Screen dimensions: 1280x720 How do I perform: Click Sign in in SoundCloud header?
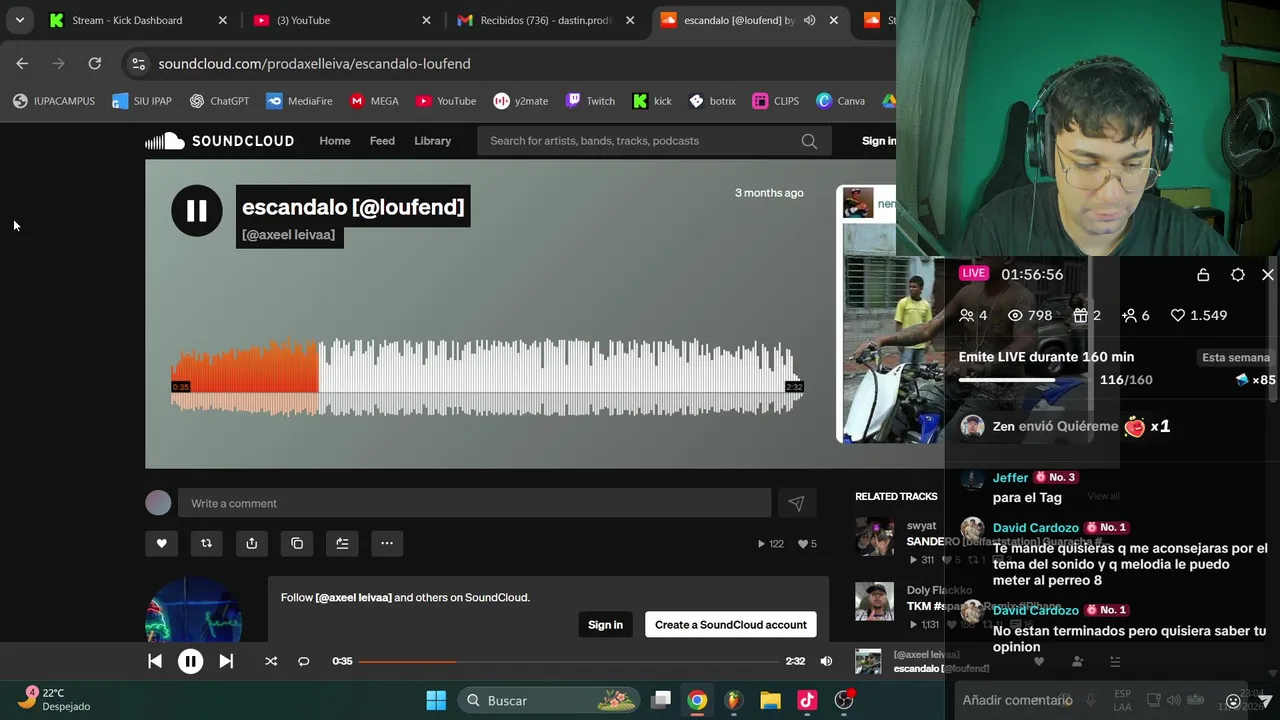coord(879,141)
